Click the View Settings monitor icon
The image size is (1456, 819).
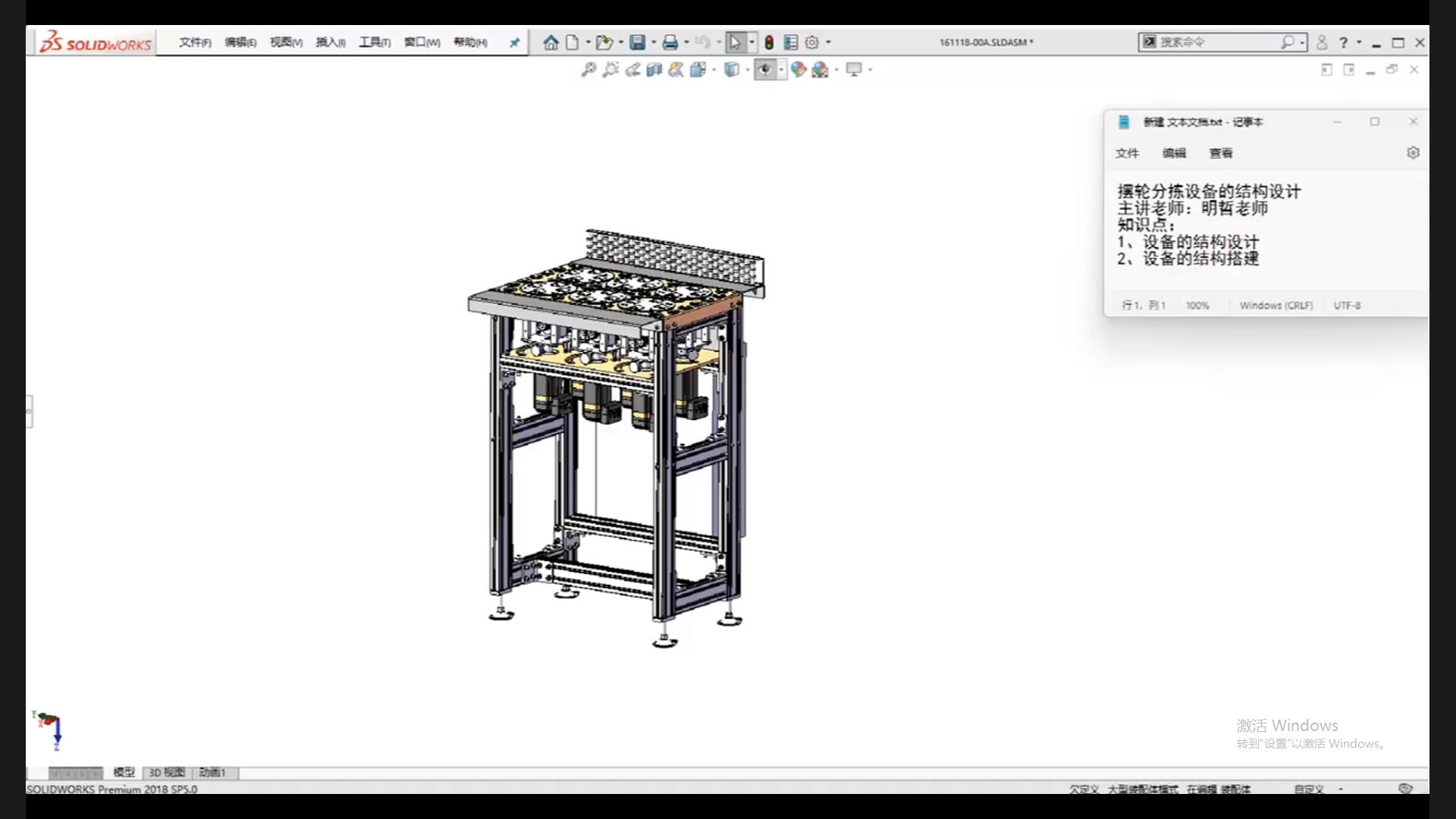coord(854,70)
